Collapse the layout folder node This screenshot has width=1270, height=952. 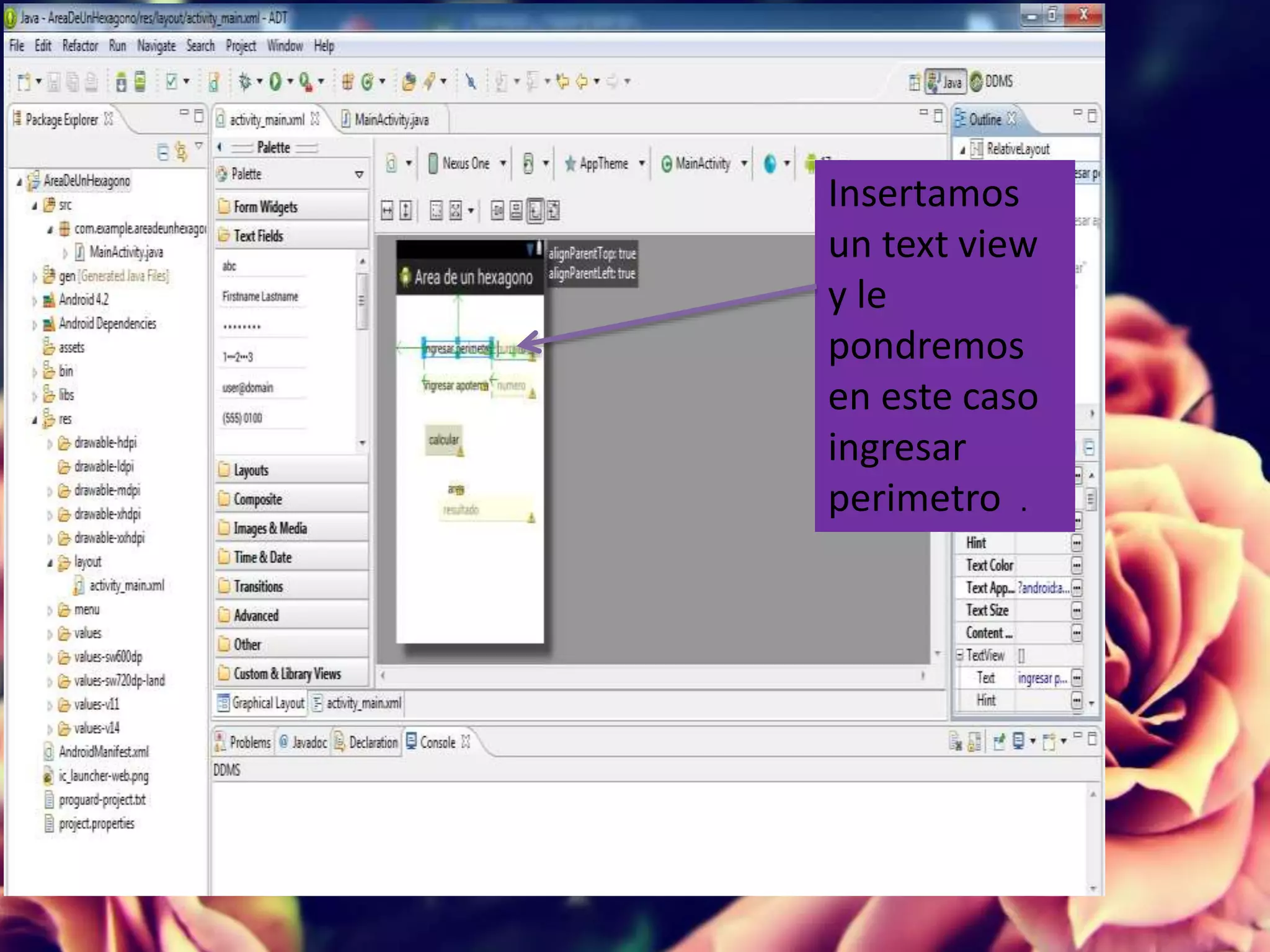click(x=50, y=563)
